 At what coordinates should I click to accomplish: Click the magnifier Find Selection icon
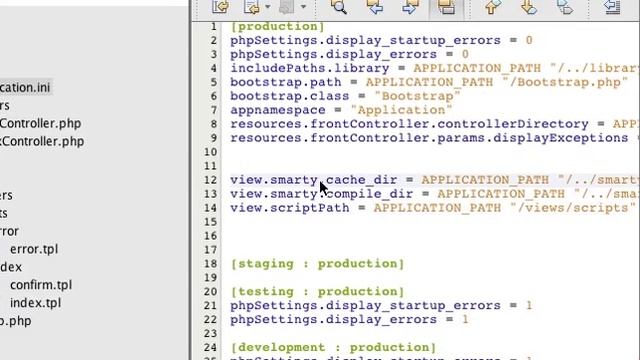tap(339, 7)
